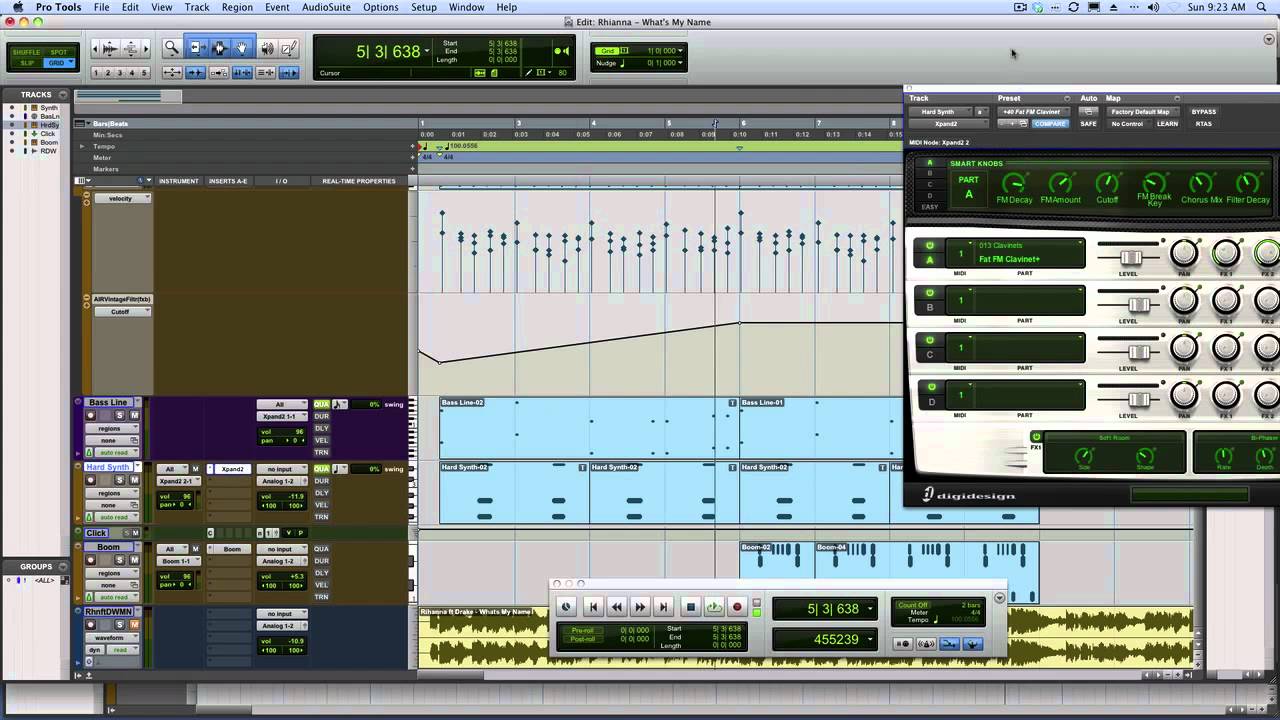Image resolution: width=1280 pixels, height=720 pixels.
Task: Mute the Hard Synth track
Action: click(x=134, y=480)
